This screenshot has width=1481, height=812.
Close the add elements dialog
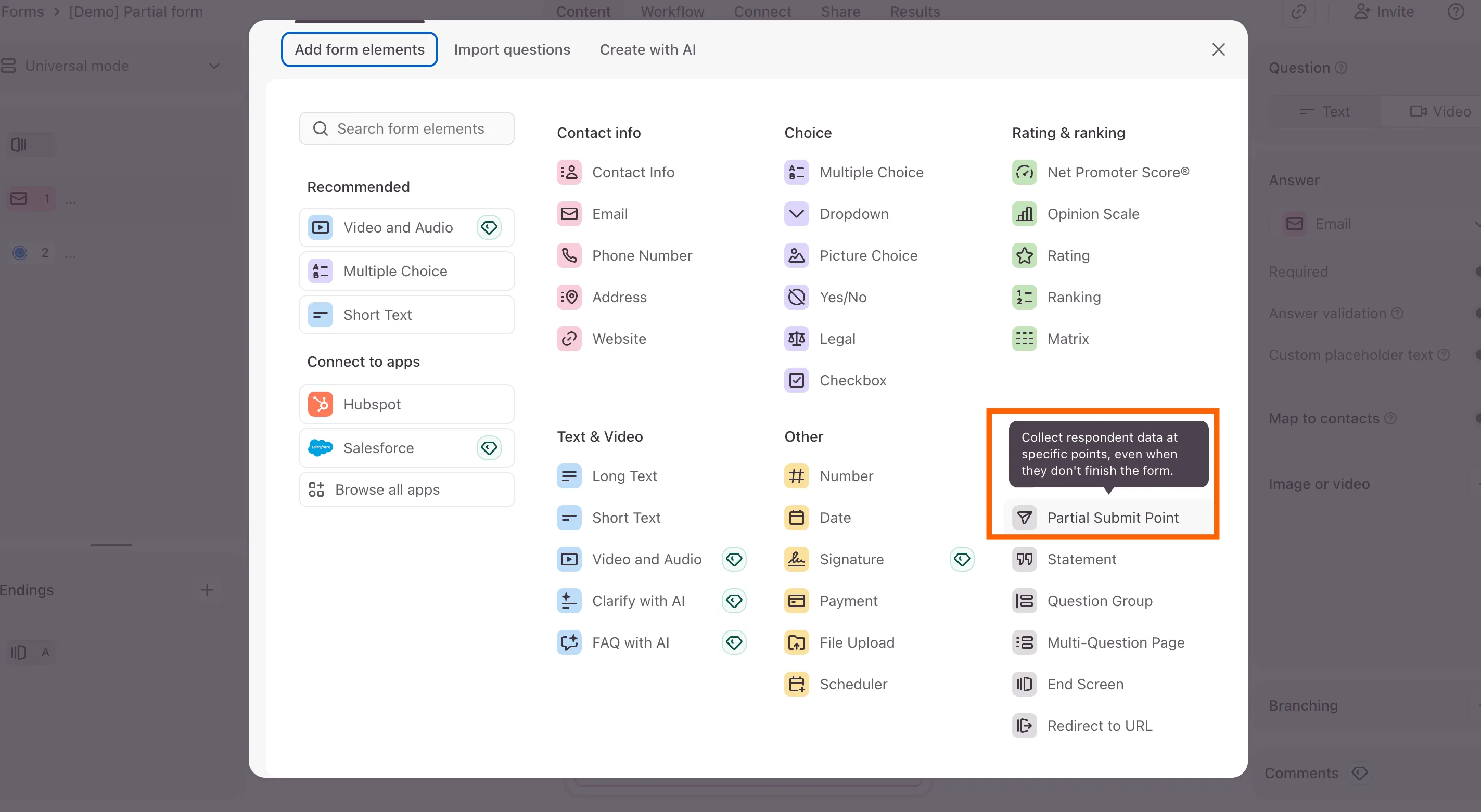(x=1218, y=50)
